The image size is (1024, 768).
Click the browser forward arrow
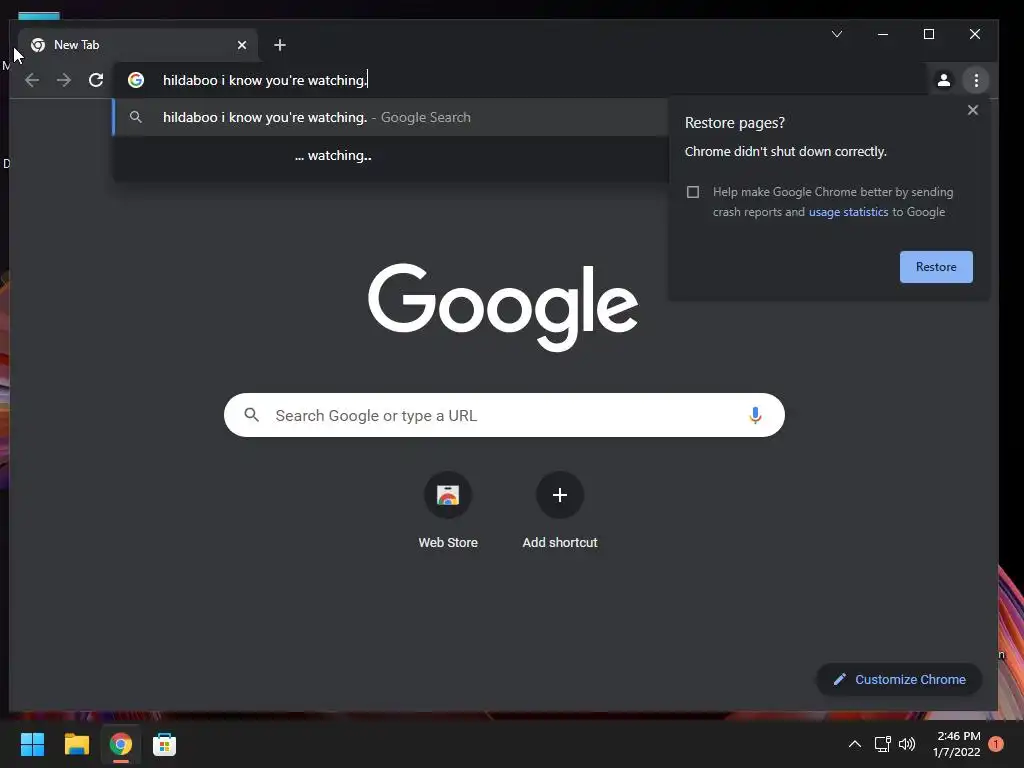coord(63,80)
